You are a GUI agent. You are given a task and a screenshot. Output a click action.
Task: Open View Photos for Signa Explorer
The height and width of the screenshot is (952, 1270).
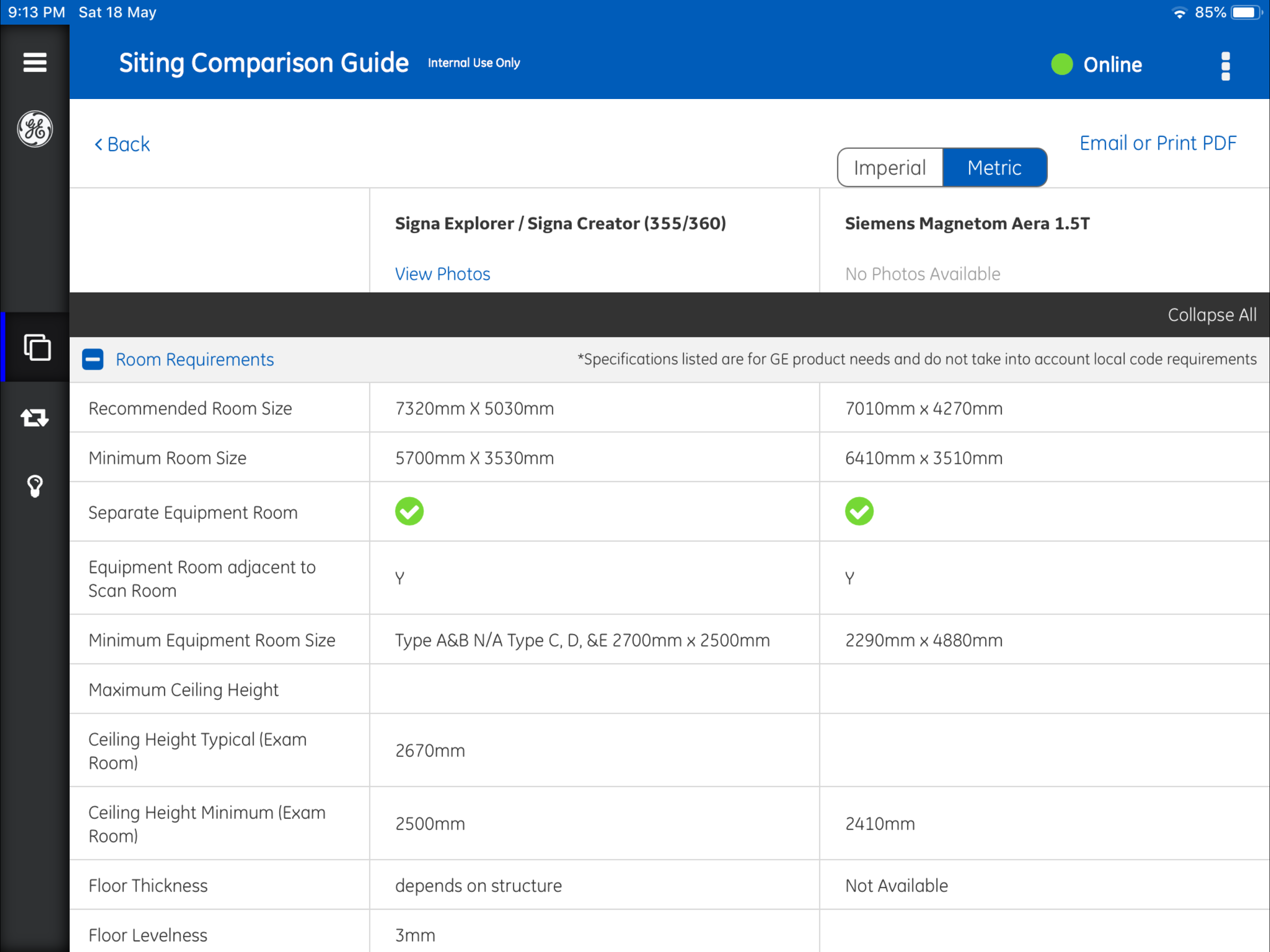tap(442, 274)
